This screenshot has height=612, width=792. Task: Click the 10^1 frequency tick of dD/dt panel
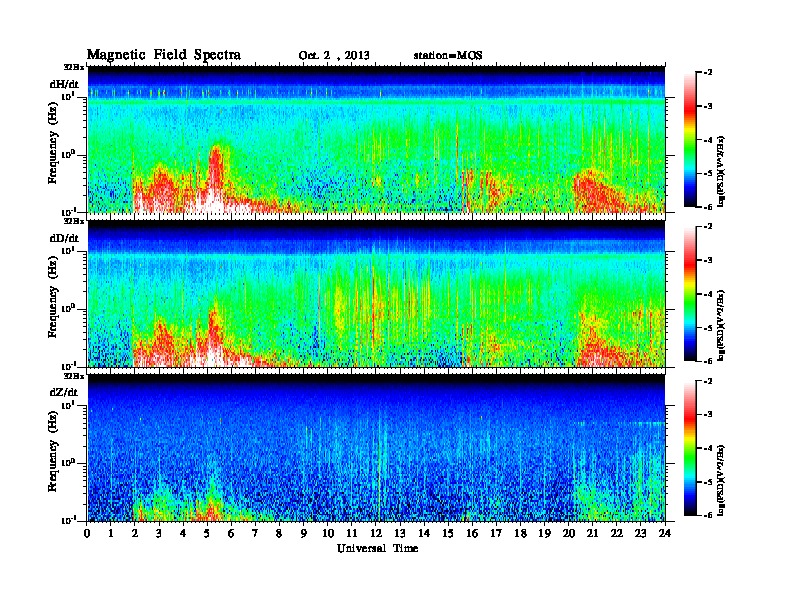click(68, 251)
